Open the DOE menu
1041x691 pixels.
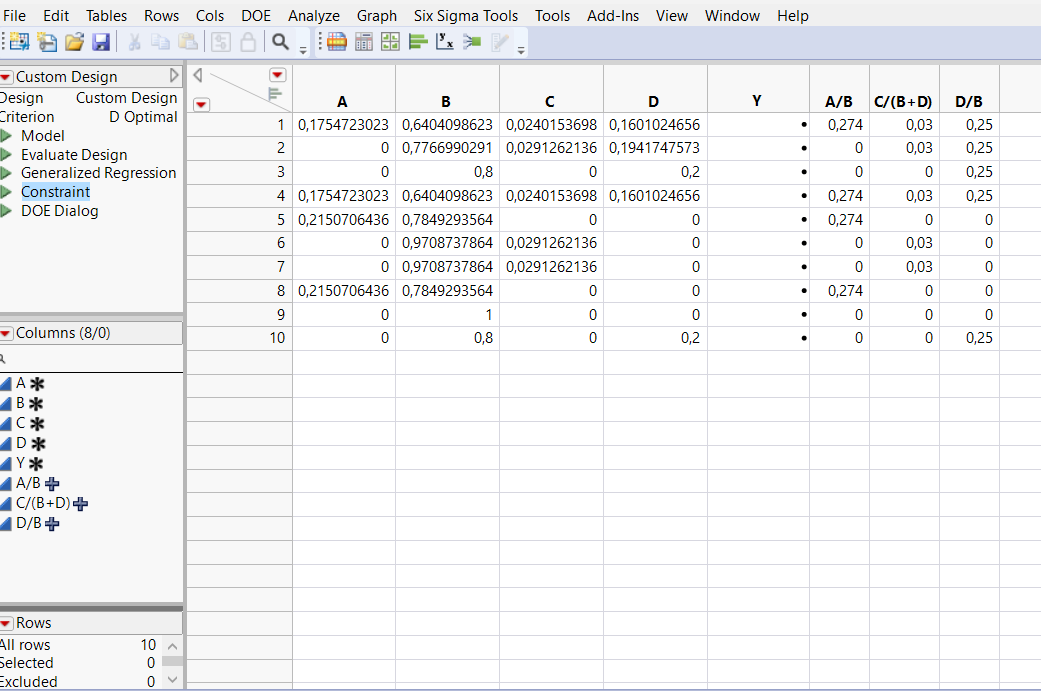pos(256,15)
